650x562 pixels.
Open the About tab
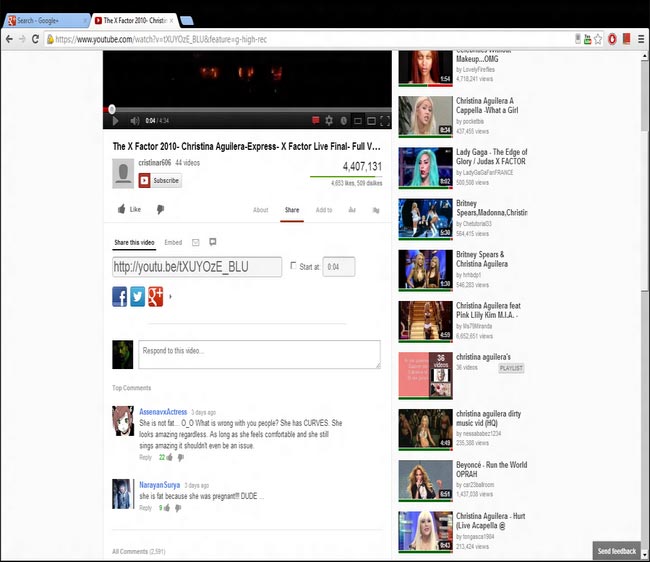click(x=261, y=210)
